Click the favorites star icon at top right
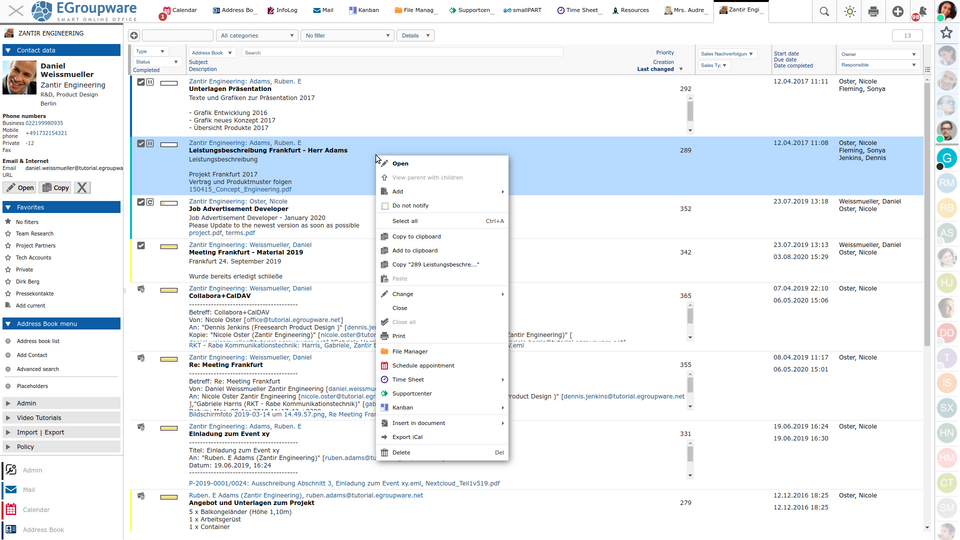The image size is (960, 540). pos(947,32)
